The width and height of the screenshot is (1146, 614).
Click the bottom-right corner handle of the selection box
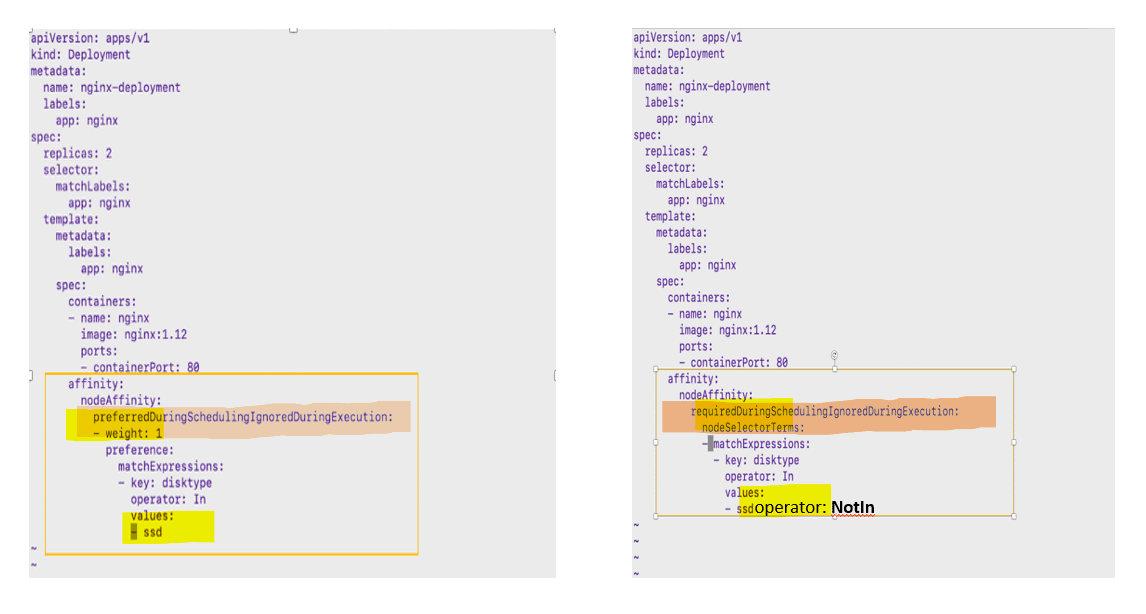coord(1014,516)
